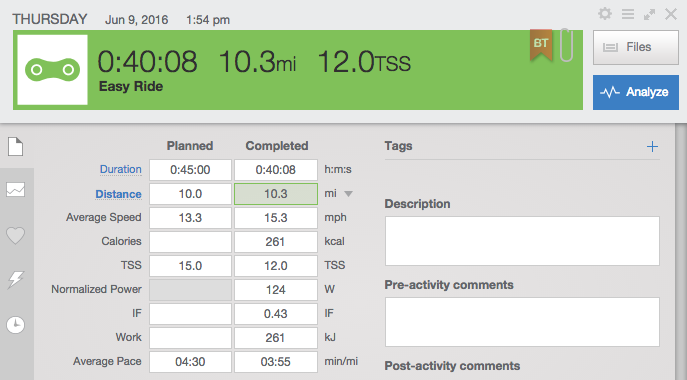
Task: Click completed Calories field 261
Action: point(276,242)
